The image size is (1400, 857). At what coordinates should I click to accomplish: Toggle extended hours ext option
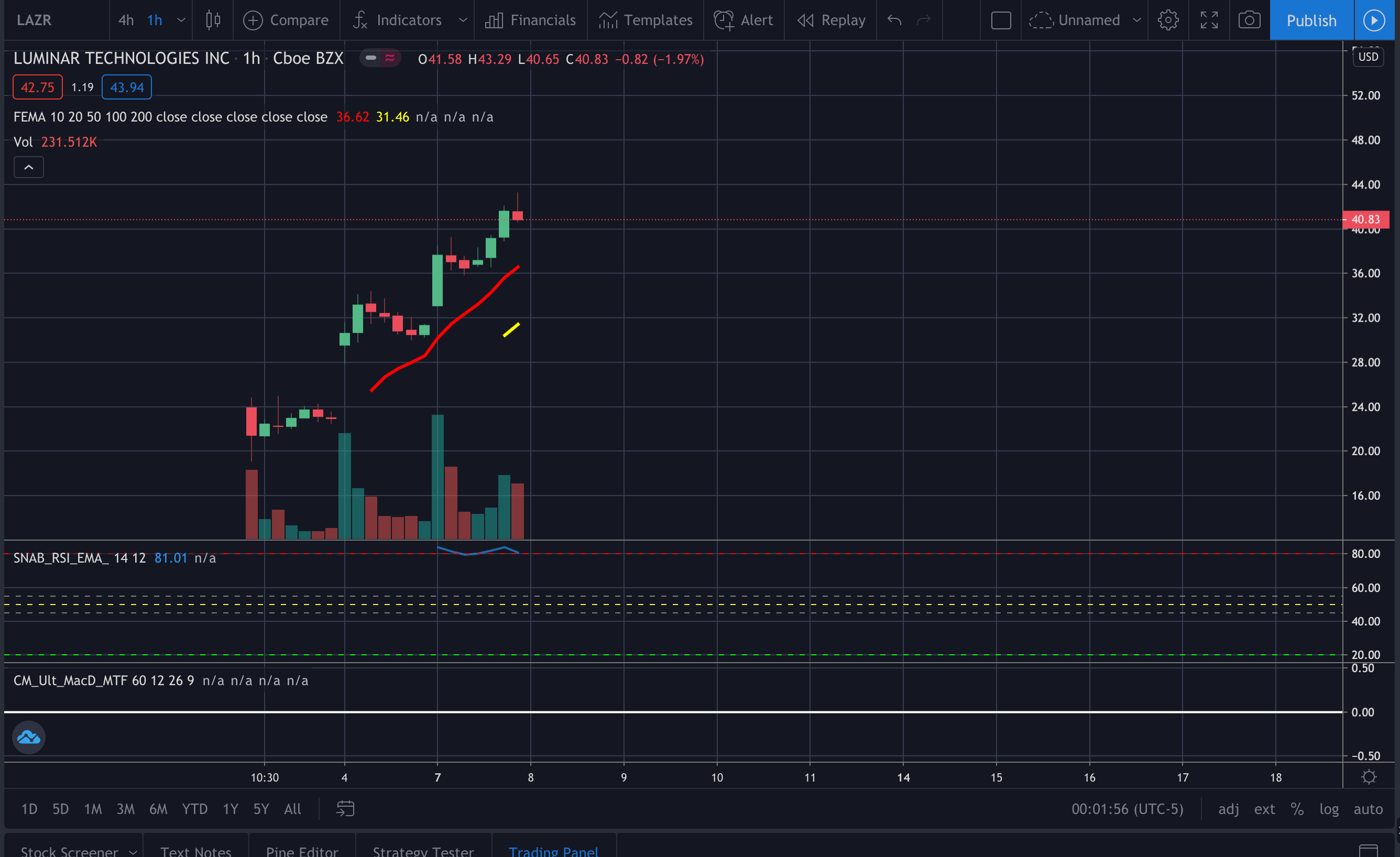coord(1264,809)
